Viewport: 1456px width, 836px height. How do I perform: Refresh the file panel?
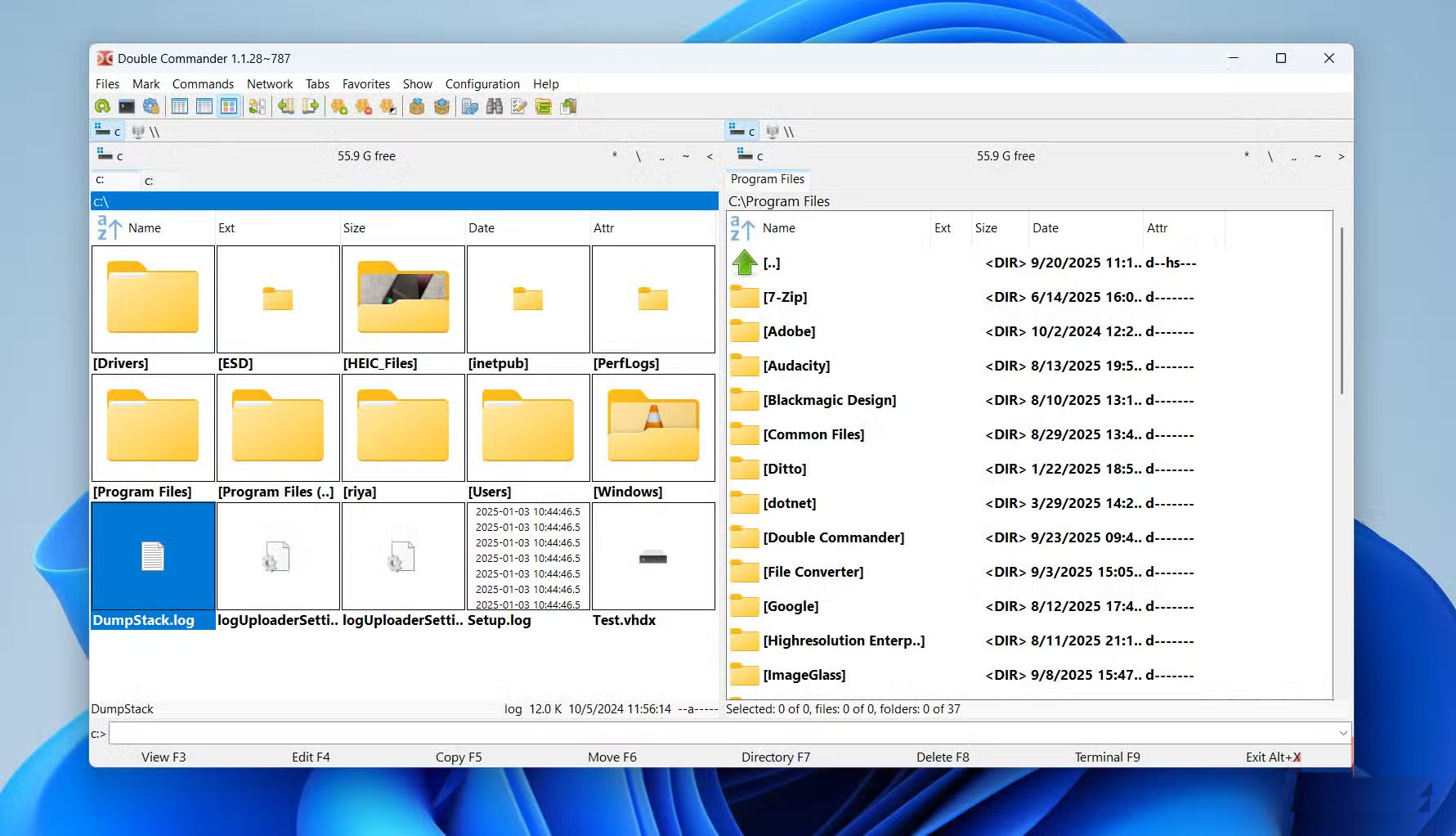point(102,106)
